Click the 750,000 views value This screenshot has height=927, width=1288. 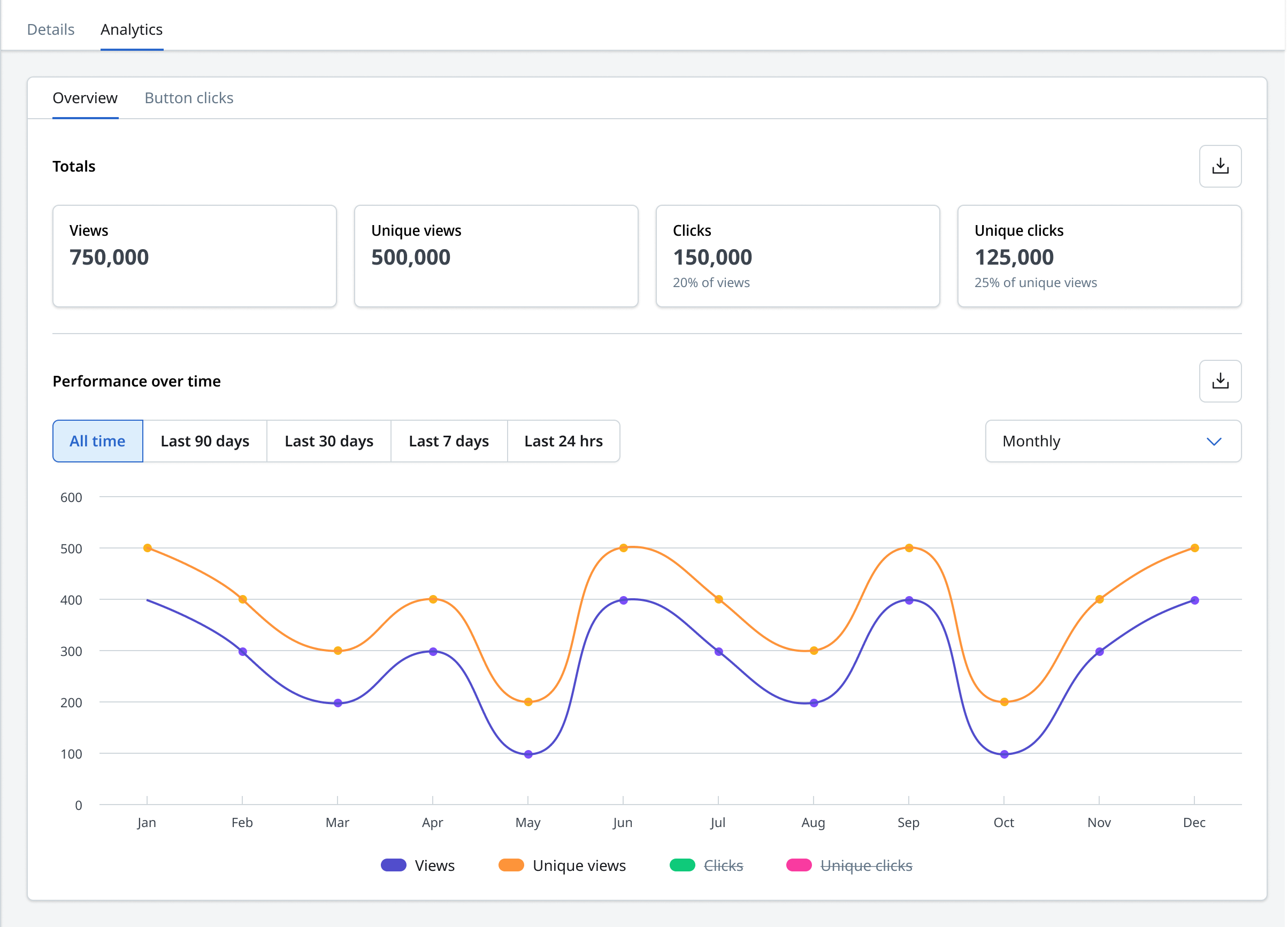(109, 257)
